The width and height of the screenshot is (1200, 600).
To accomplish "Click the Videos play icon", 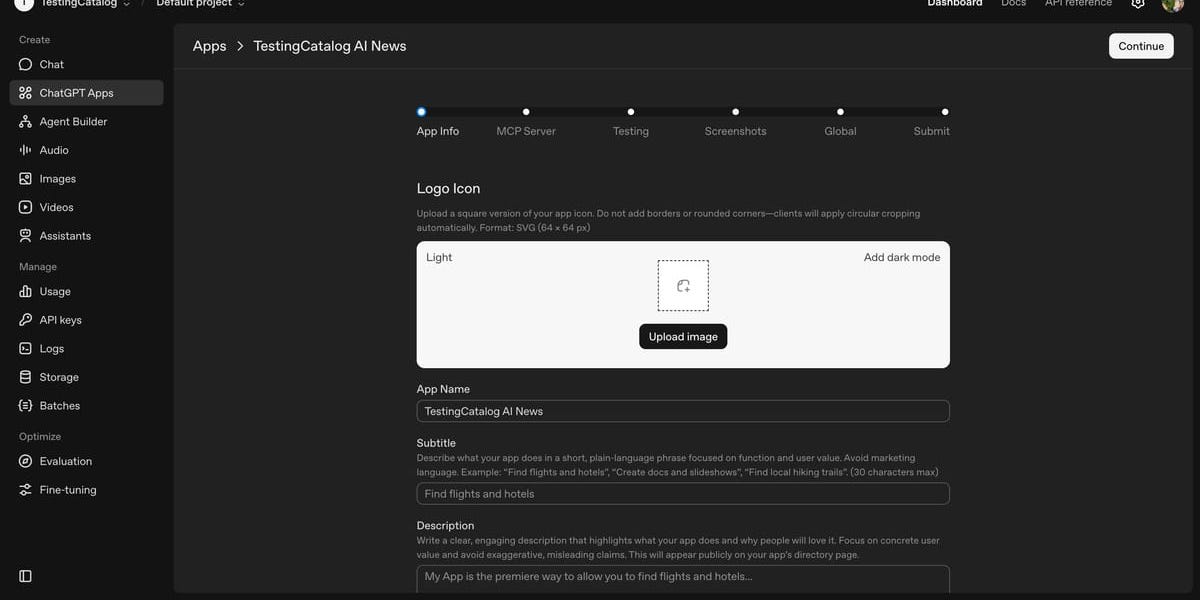I will (x=26, y=207).
